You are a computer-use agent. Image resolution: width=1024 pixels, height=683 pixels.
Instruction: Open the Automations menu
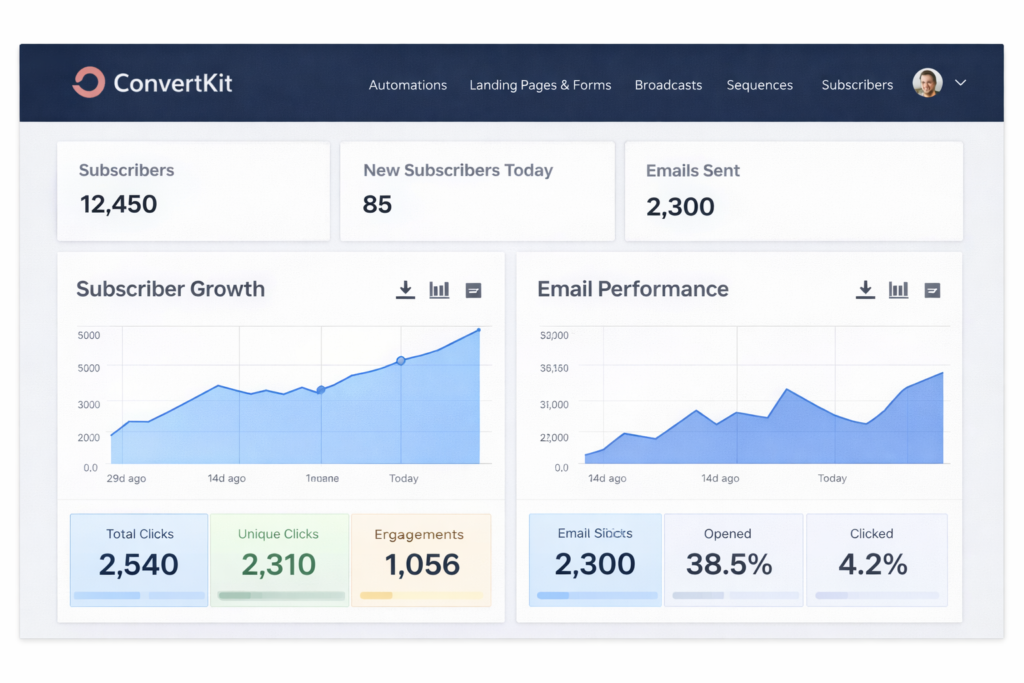pos(407,85)
